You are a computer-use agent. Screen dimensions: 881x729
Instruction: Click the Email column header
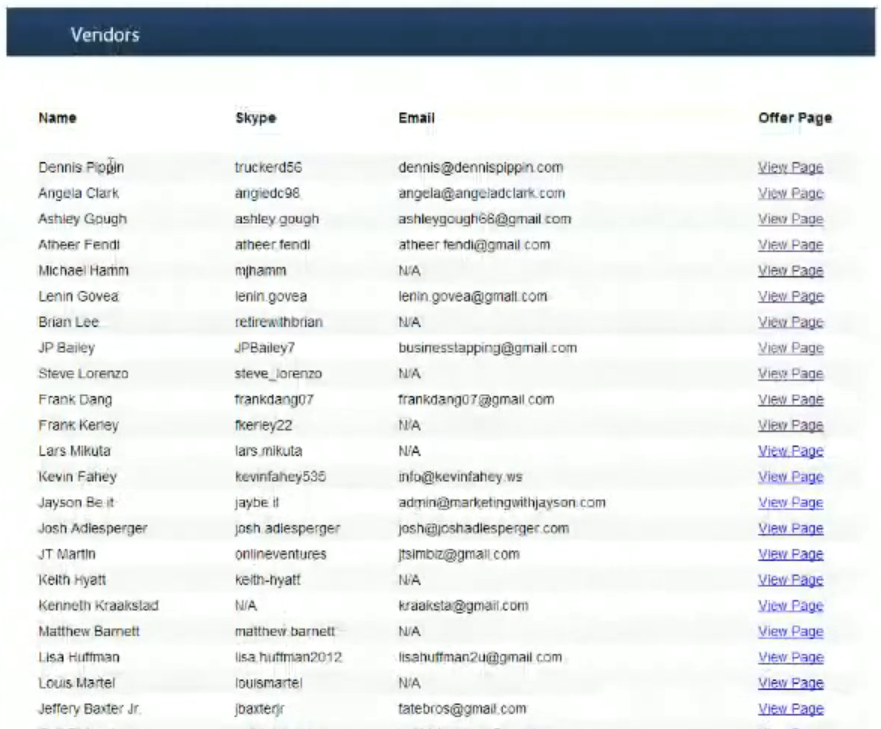pos(416,118)
